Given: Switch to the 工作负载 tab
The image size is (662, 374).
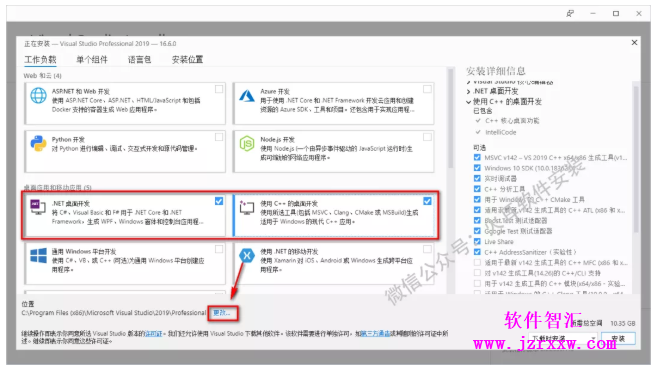Looking at the screenshot, I should [x=40, y=60].
